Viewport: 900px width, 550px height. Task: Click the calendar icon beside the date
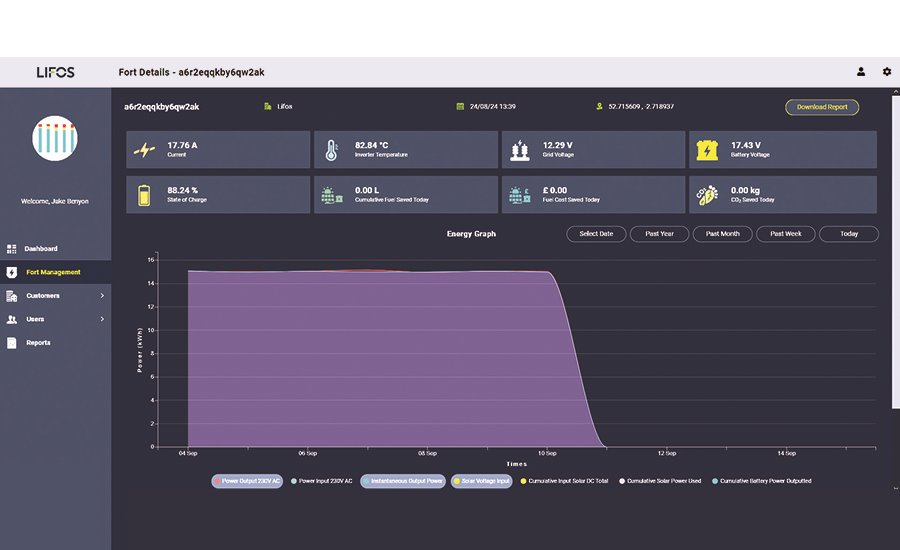pyautogui.click(x=460, y=106)
